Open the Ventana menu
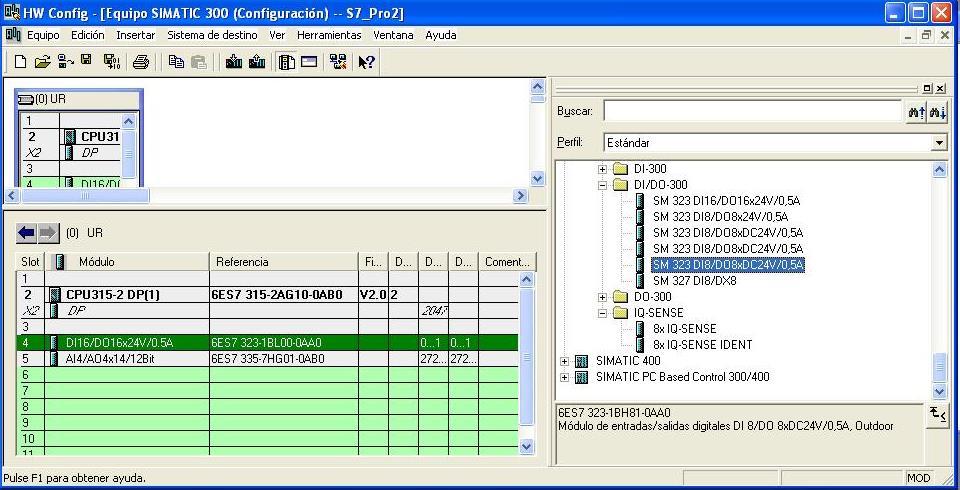This screenshot has width=960, height=490. (393, 36)
